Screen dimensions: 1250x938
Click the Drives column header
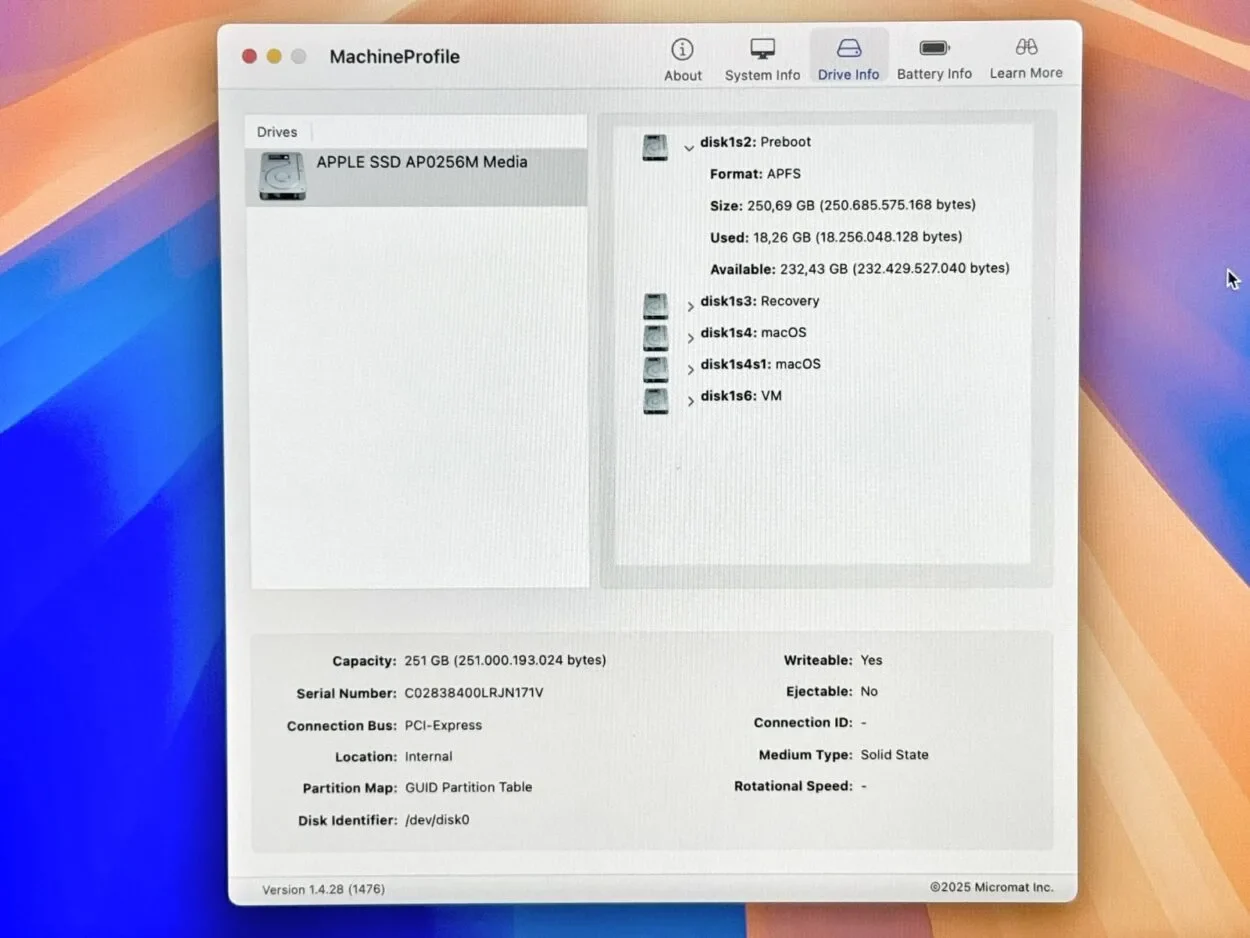pos(277,132)
